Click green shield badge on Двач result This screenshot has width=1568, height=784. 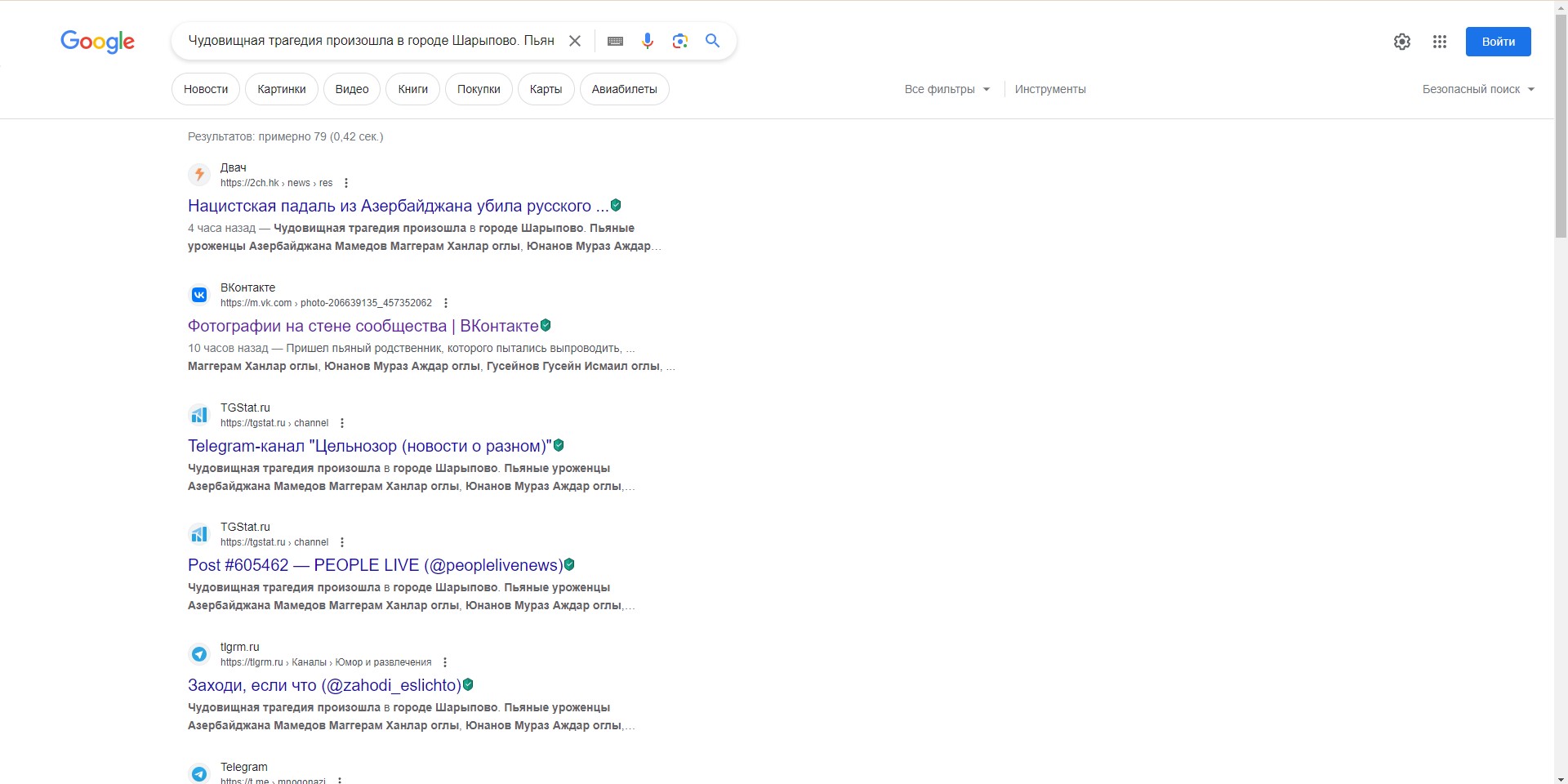[616, 206]
